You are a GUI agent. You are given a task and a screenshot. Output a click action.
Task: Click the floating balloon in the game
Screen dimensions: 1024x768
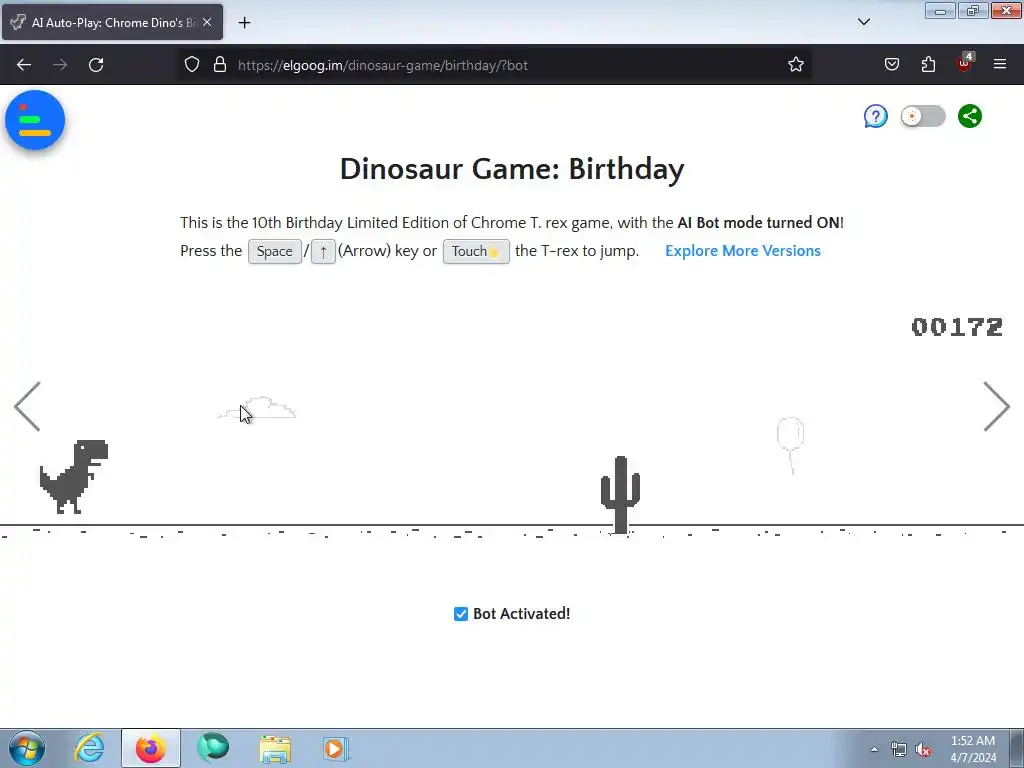click(x=790, y=445)
